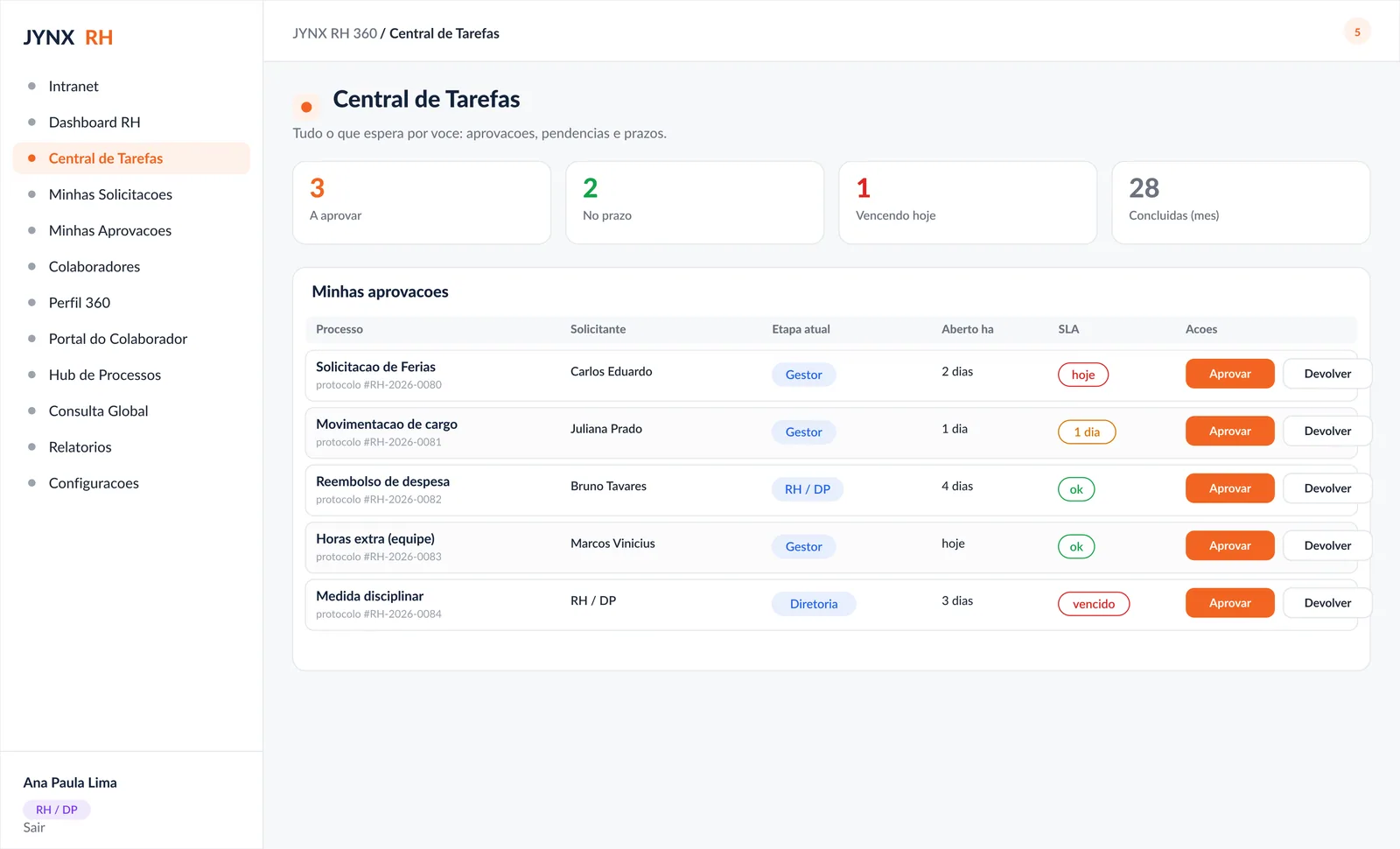
Task: Open Intranet in the sidebar
Action: (131, 86)
